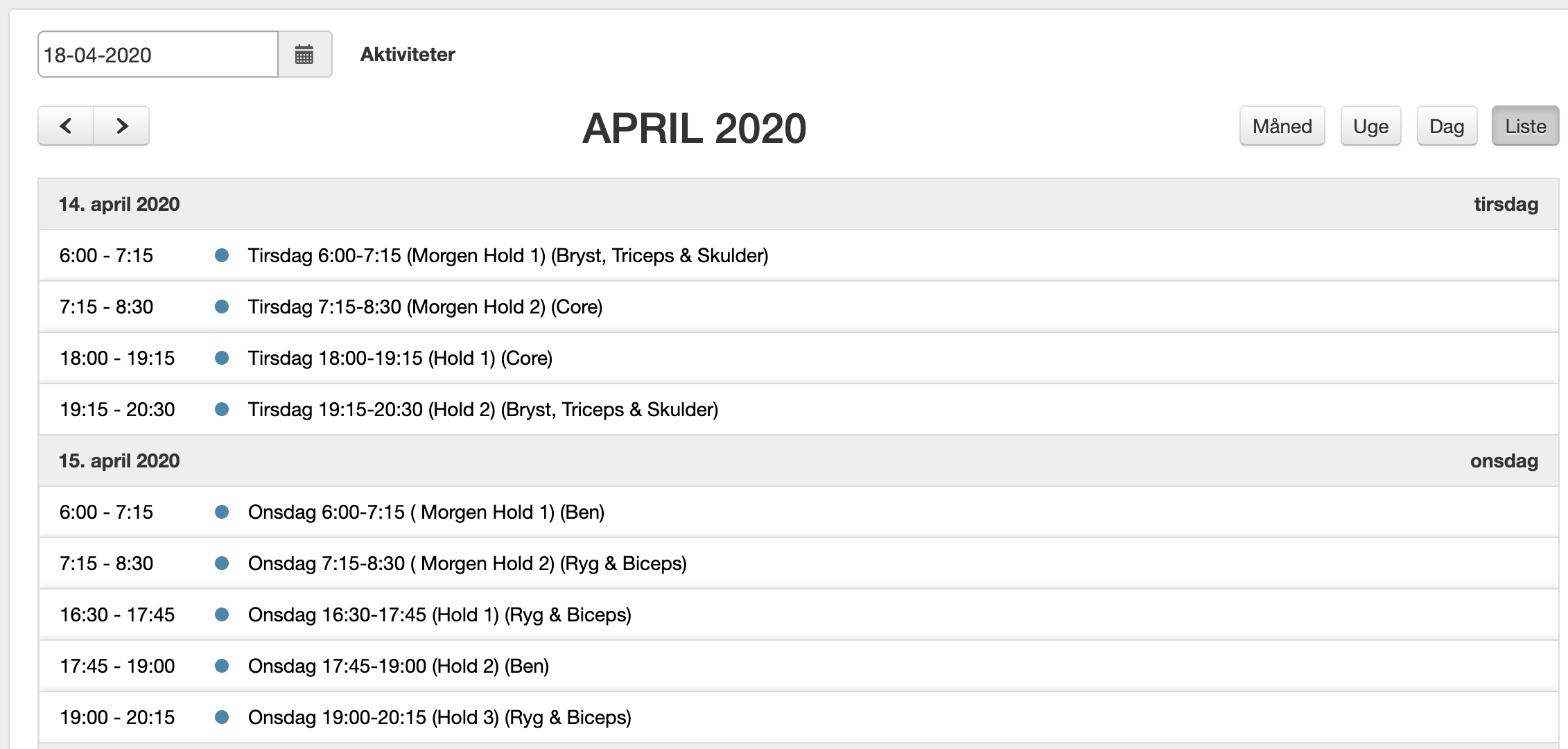Click blue dot for Tirsdag 6:00-7:15 event
Viewport: 1568px width, 749px height.
222,255
